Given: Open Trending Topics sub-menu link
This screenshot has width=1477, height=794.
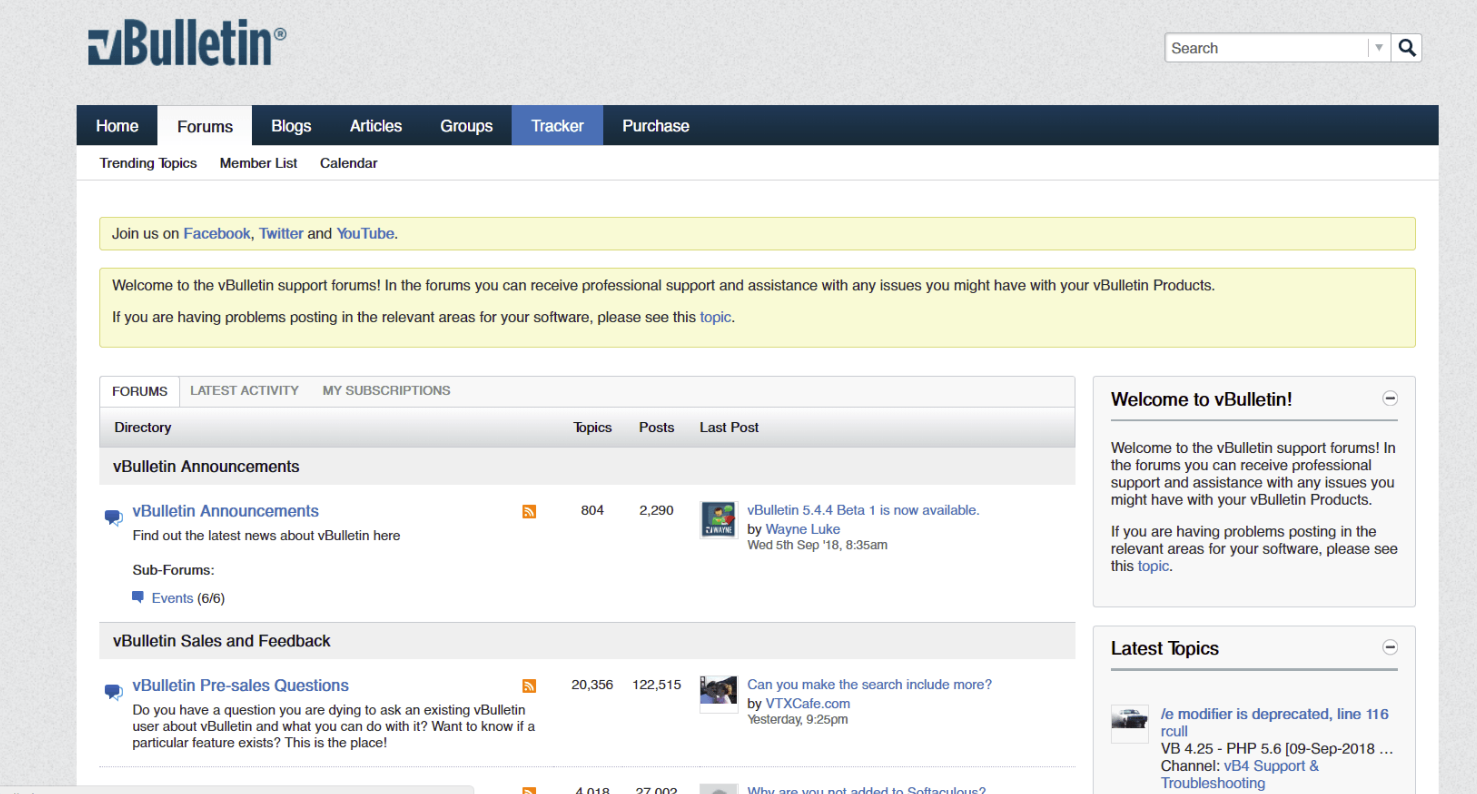Looking at the screenshot, I should click(x=148, y=163).
